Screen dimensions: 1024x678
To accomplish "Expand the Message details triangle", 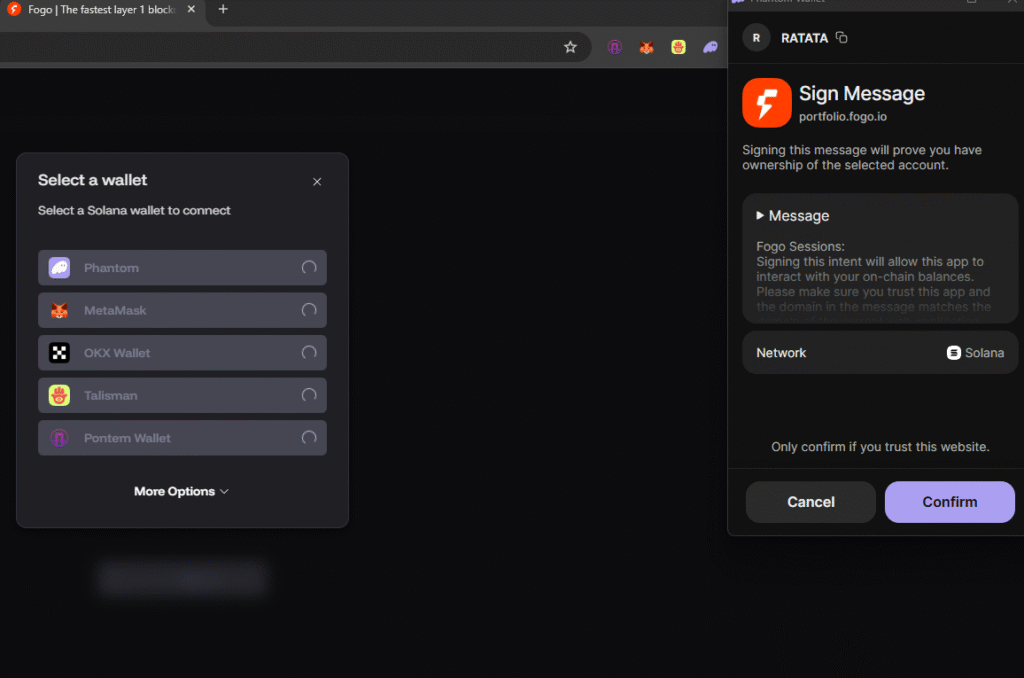I will click(761, 216).
